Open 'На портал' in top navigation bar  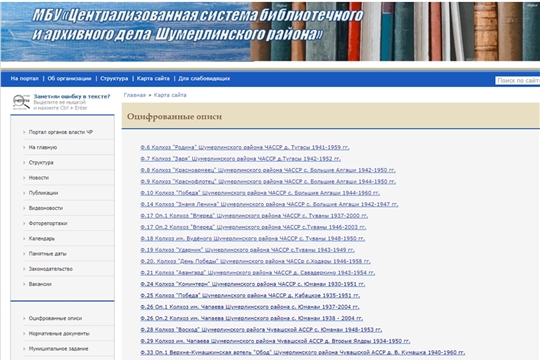24,79
